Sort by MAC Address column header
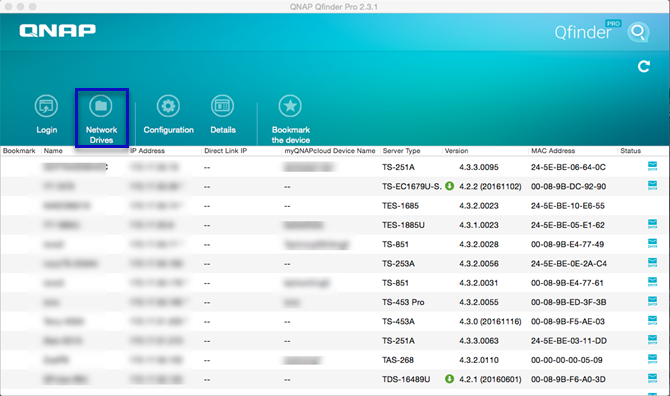The width and height of the screenshot is (670, 396). pos(553,151)
